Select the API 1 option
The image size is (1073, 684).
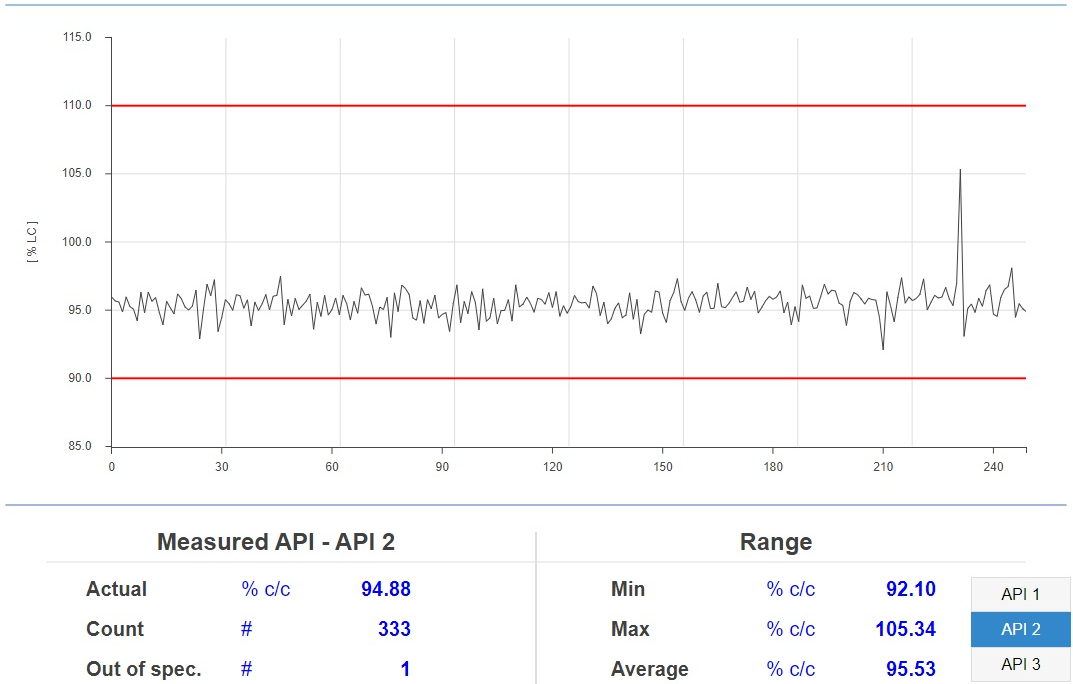pyautogui.click(x=1020, y=594)
